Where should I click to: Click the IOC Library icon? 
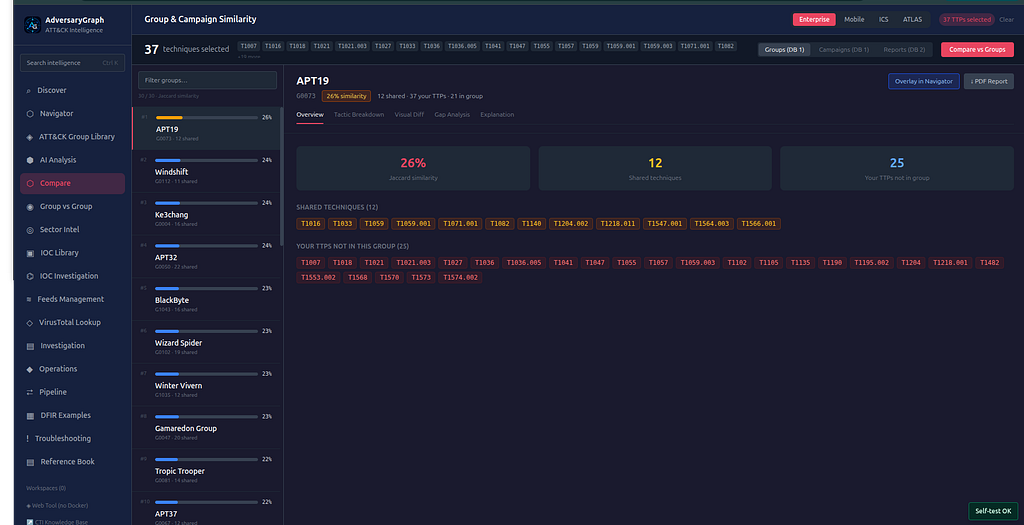[x=29, y=253]
